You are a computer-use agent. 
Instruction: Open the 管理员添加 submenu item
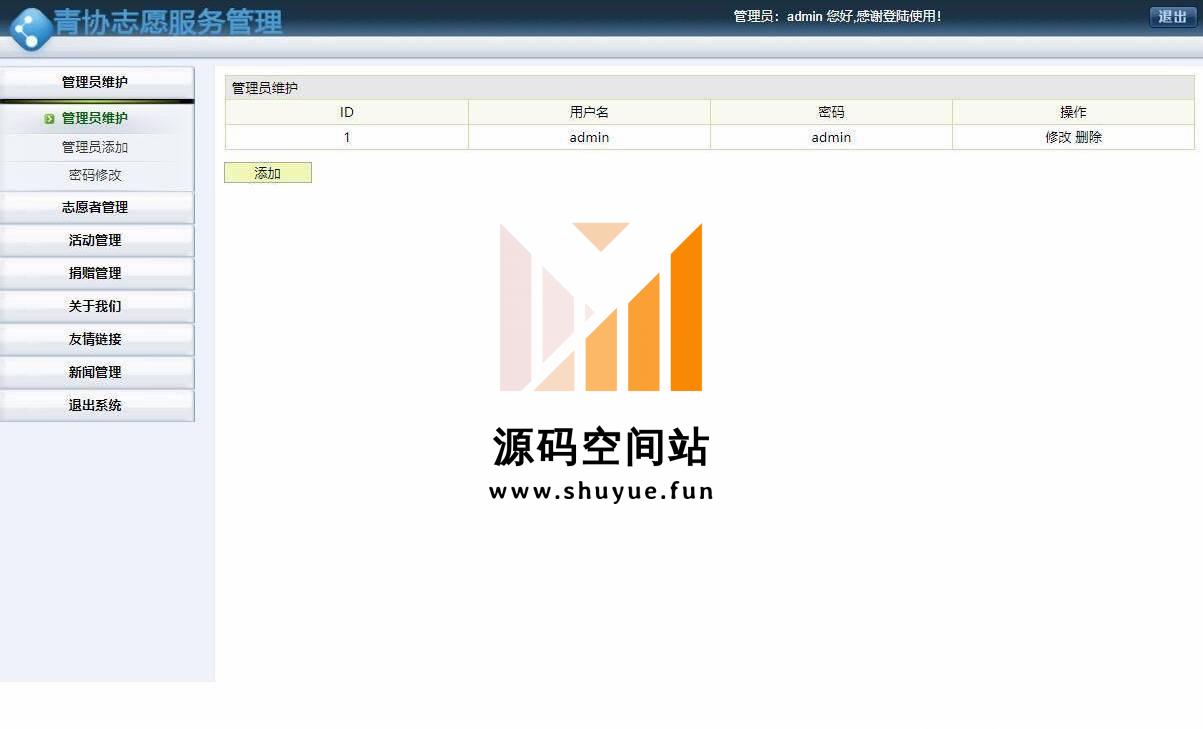tap(95, 147)
